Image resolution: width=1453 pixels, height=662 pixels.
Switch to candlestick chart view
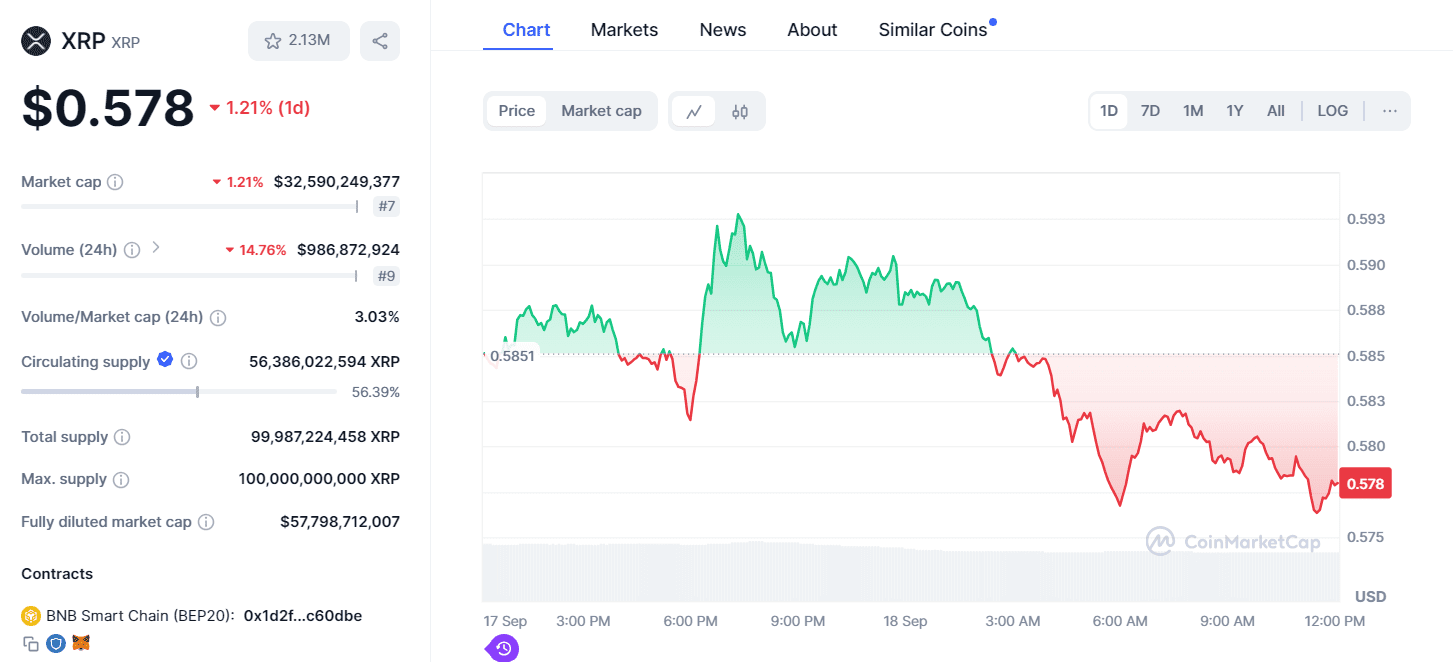pos(739,110)
